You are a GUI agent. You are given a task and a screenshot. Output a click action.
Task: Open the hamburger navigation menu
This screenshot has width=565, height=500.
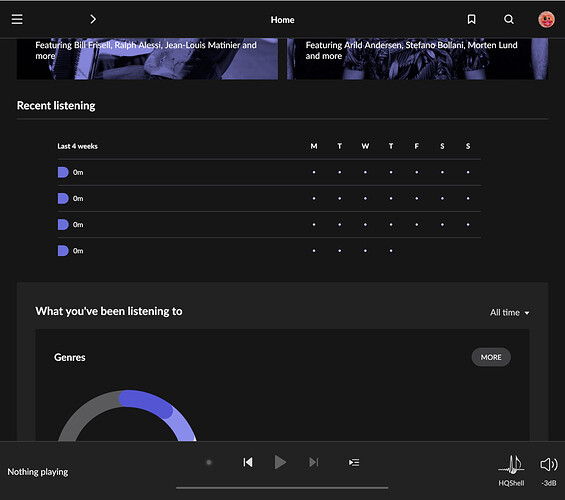tap(17, 19)
